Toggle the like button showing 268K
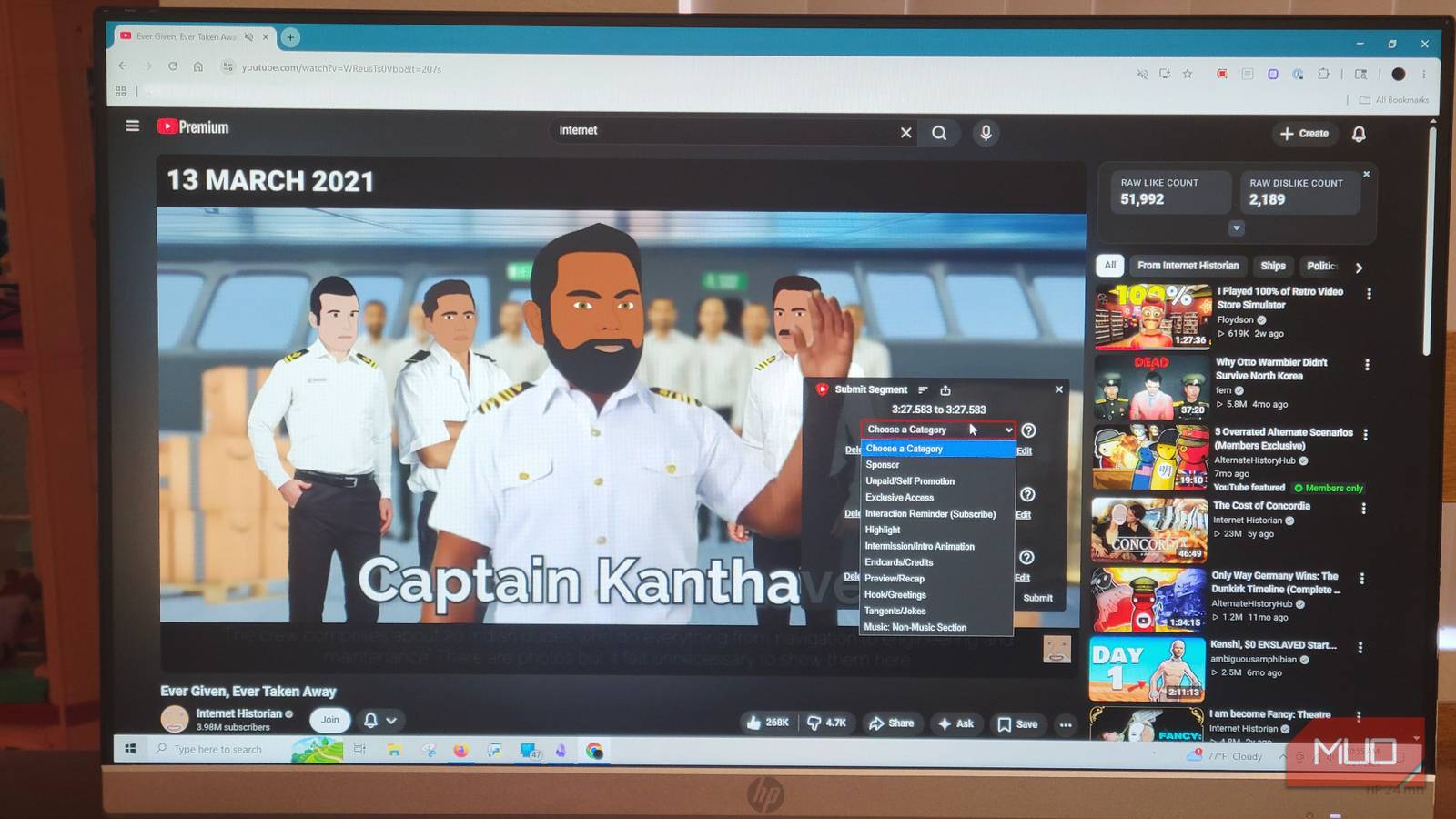This screenshot has width=1456, height=819. tap(767, 723)
